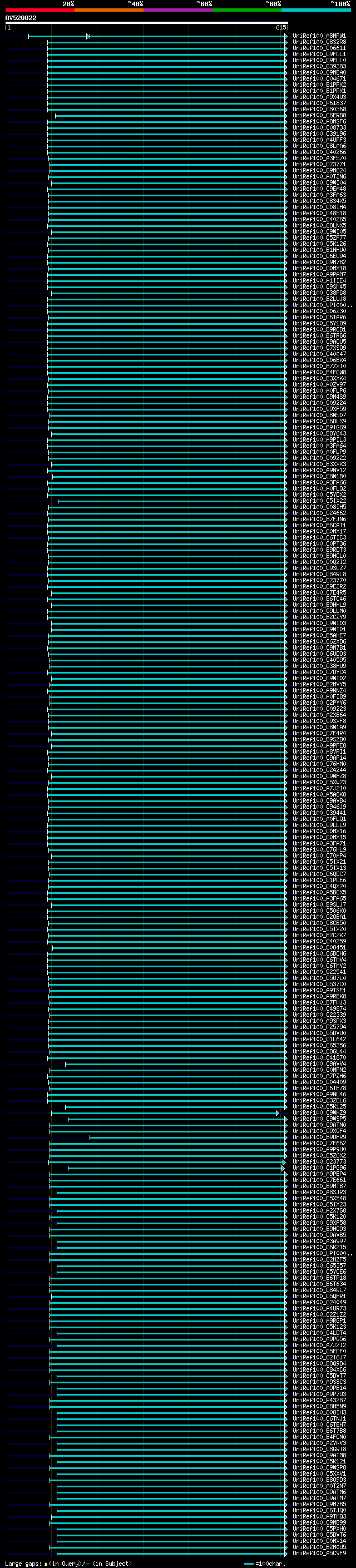
Task: Open UniRef100_Q5EDF0 entry
Action: [319, 1351]
